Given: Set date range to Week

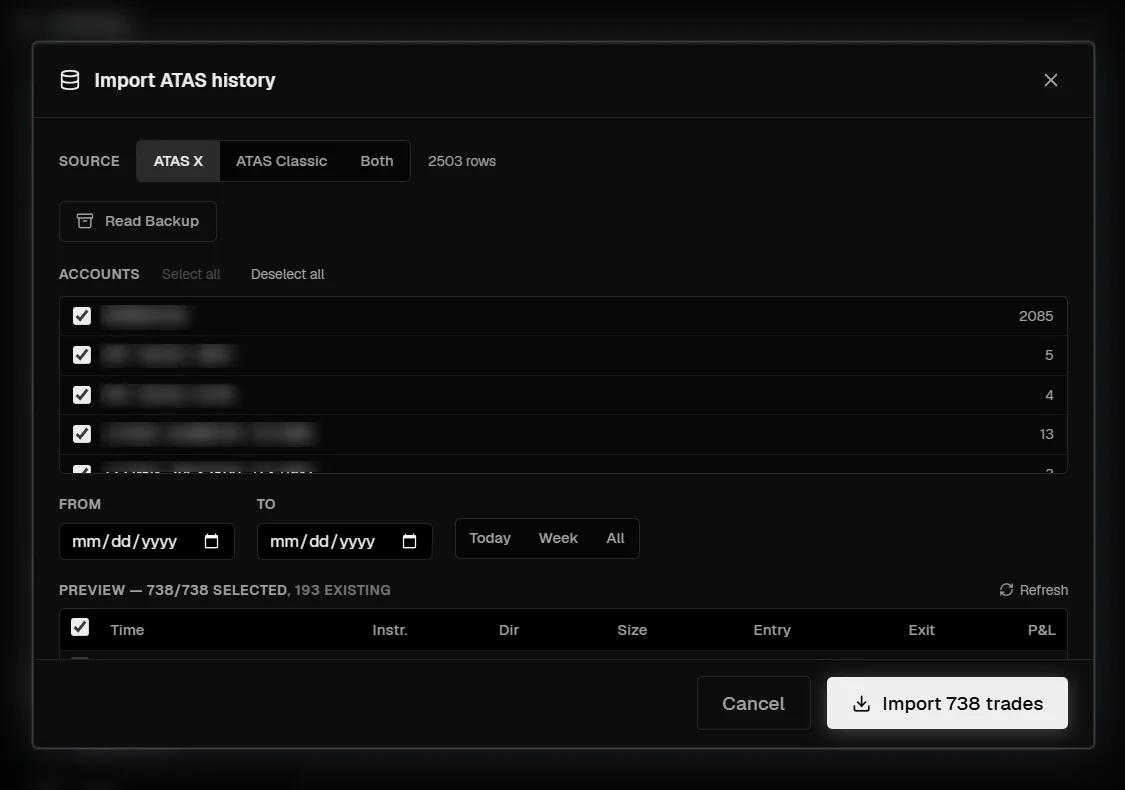Looking at the screenshot, I should (x=558, y=538).
